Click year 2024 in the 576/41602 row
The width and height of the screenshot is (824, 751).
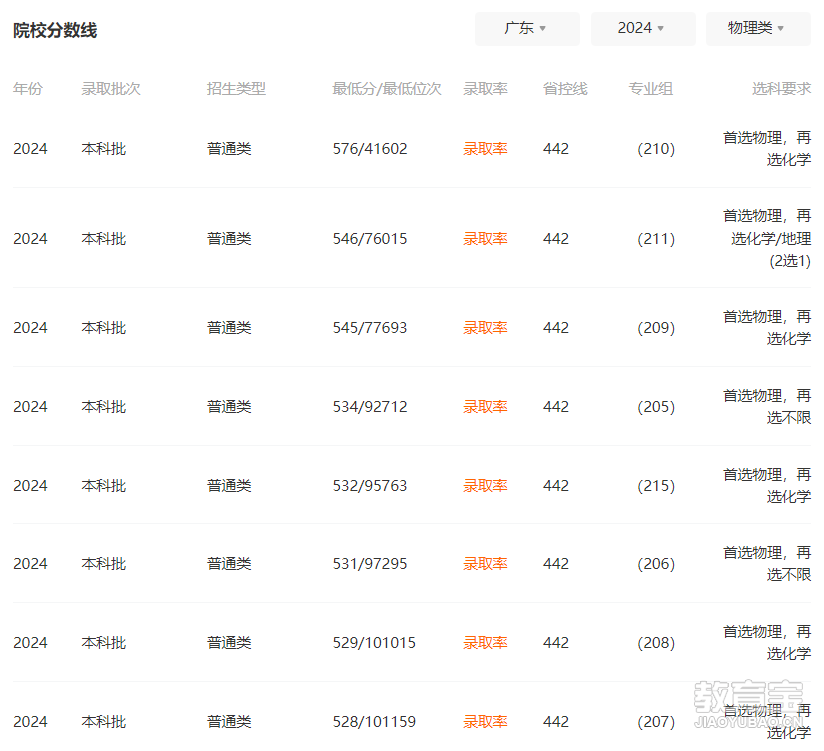30,149
